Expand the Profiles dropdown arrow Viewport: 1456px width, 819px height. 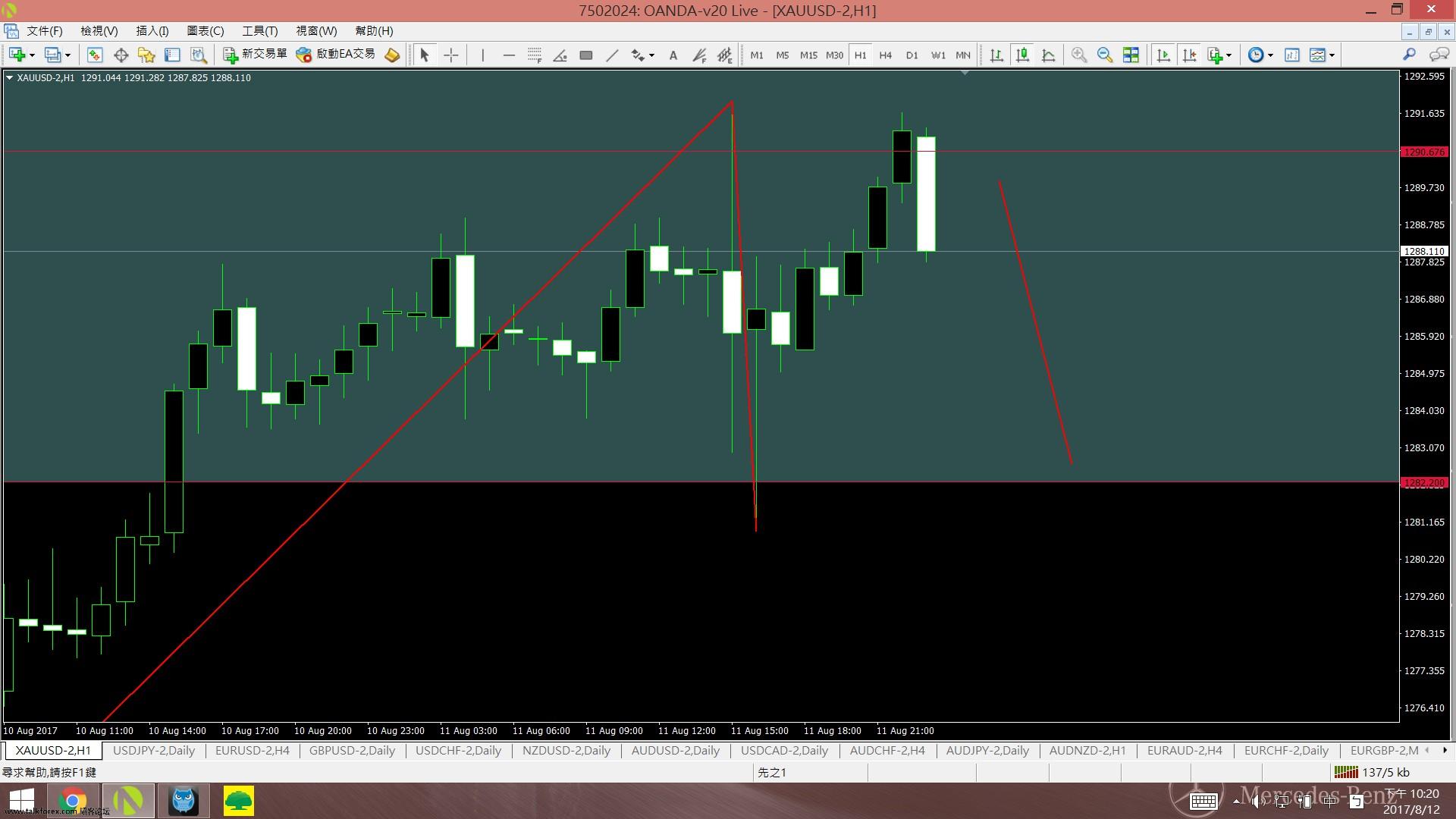pyautogui.click(x=67, y=55)
